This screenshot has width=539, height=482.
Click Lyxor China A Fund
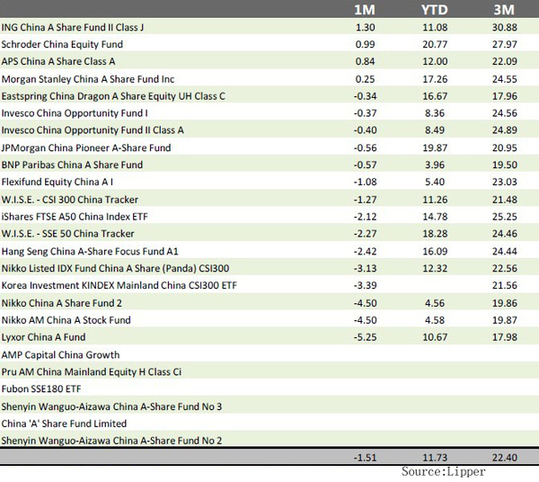pos(43,337)
